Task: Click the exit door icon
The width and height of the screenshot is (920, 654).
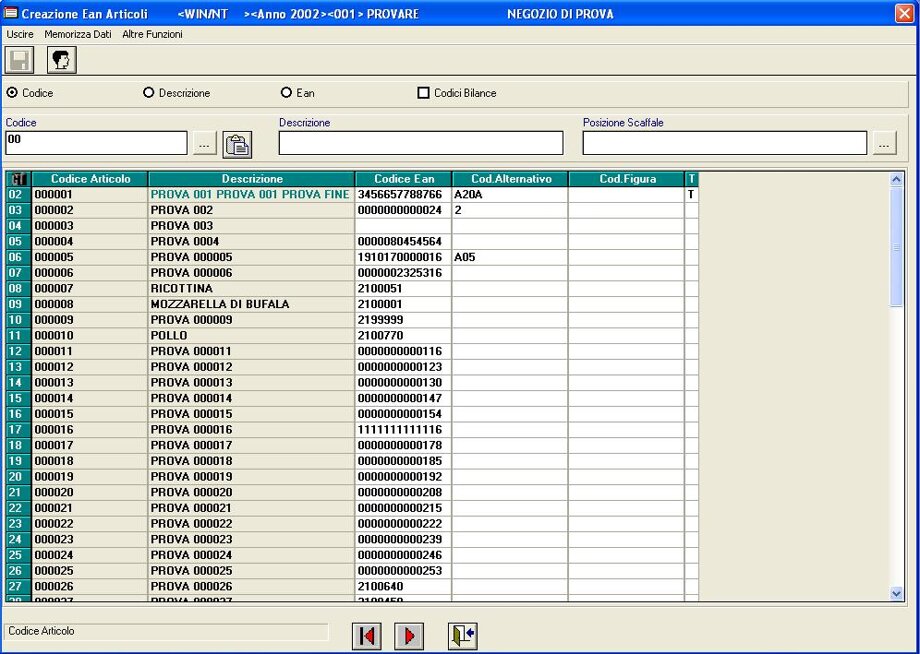Action: [x=462, y=635]
